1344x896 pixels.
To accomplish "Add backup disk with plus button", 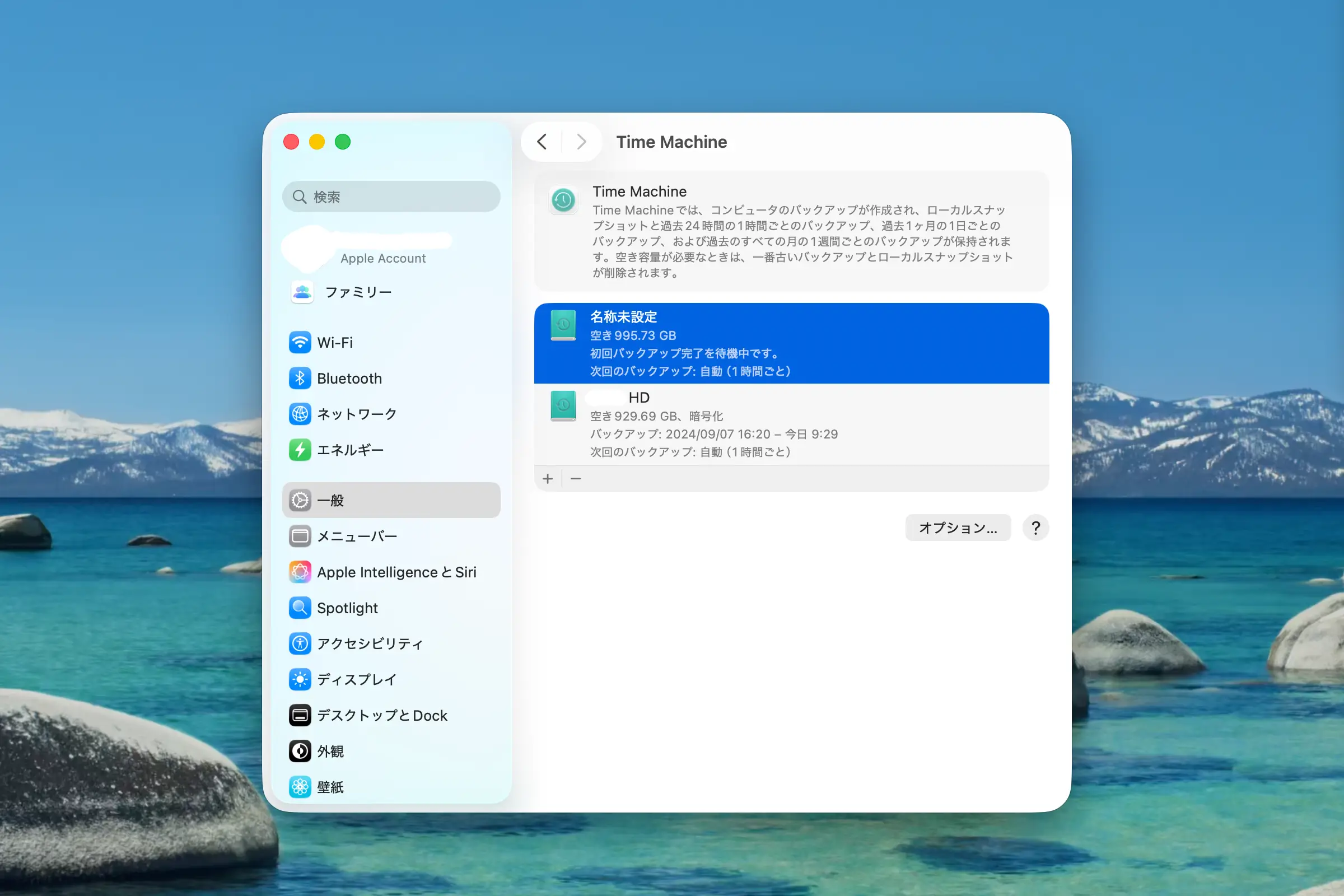I will (548, 479).
